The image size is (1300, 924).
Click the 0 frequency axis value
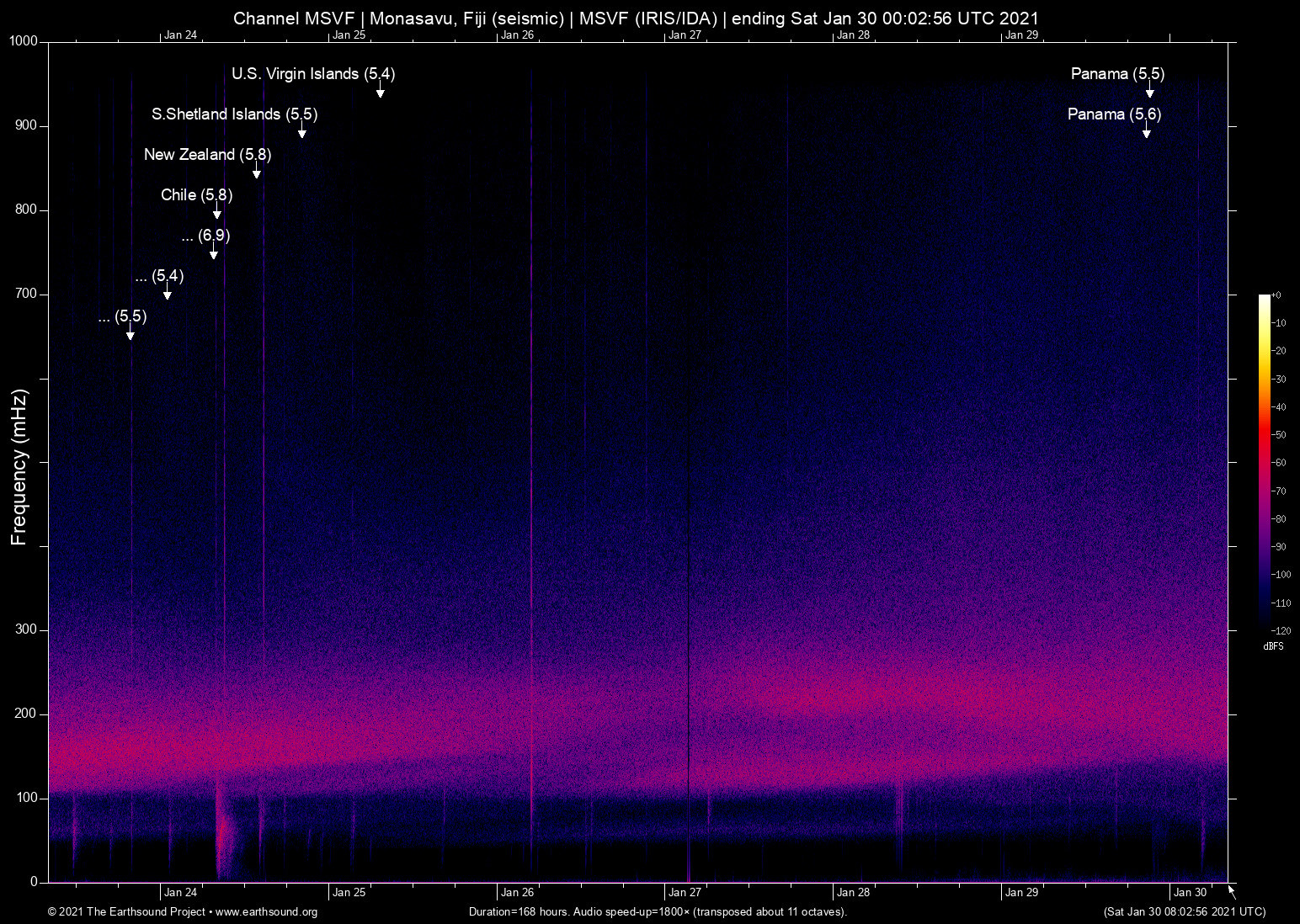(35, 882)
